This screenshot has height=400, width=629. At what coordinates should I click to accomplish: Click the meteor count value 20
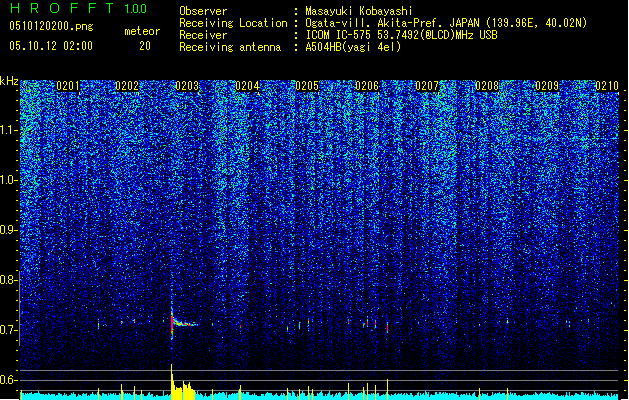pos(145,46)
